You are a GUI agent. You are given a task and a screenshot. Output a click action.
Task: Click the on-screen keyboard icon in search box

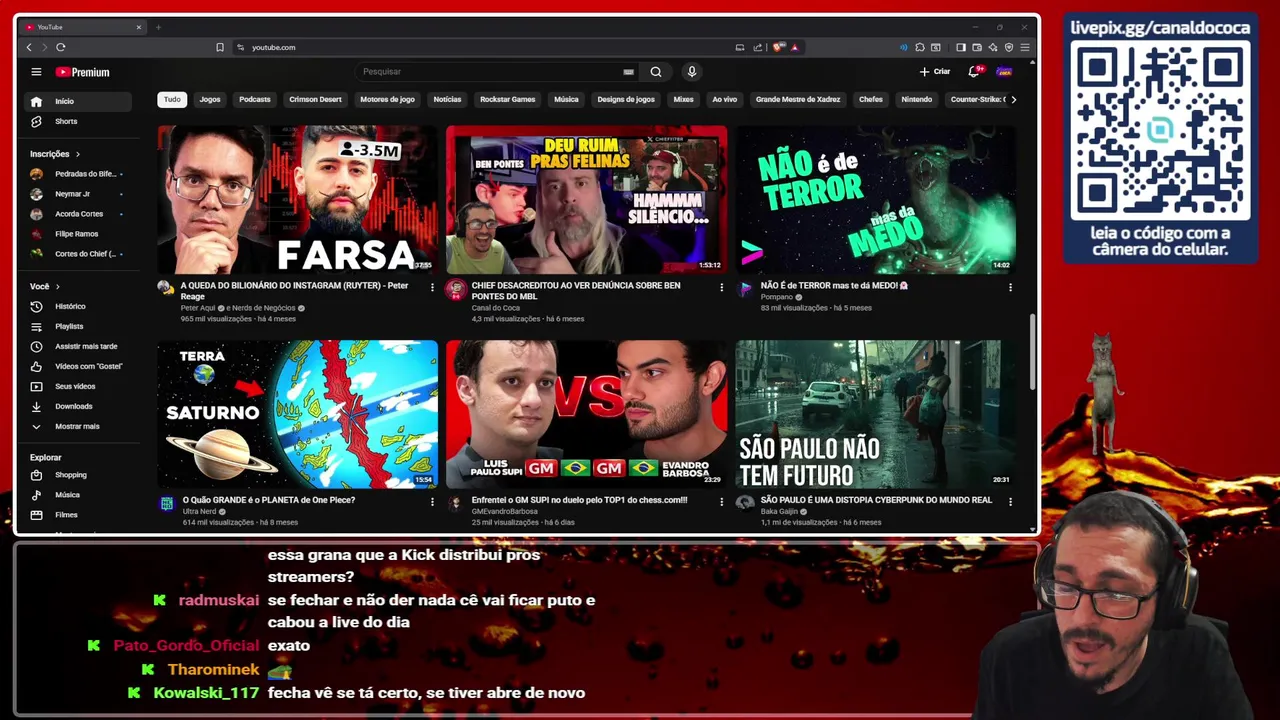click(628, 72)
